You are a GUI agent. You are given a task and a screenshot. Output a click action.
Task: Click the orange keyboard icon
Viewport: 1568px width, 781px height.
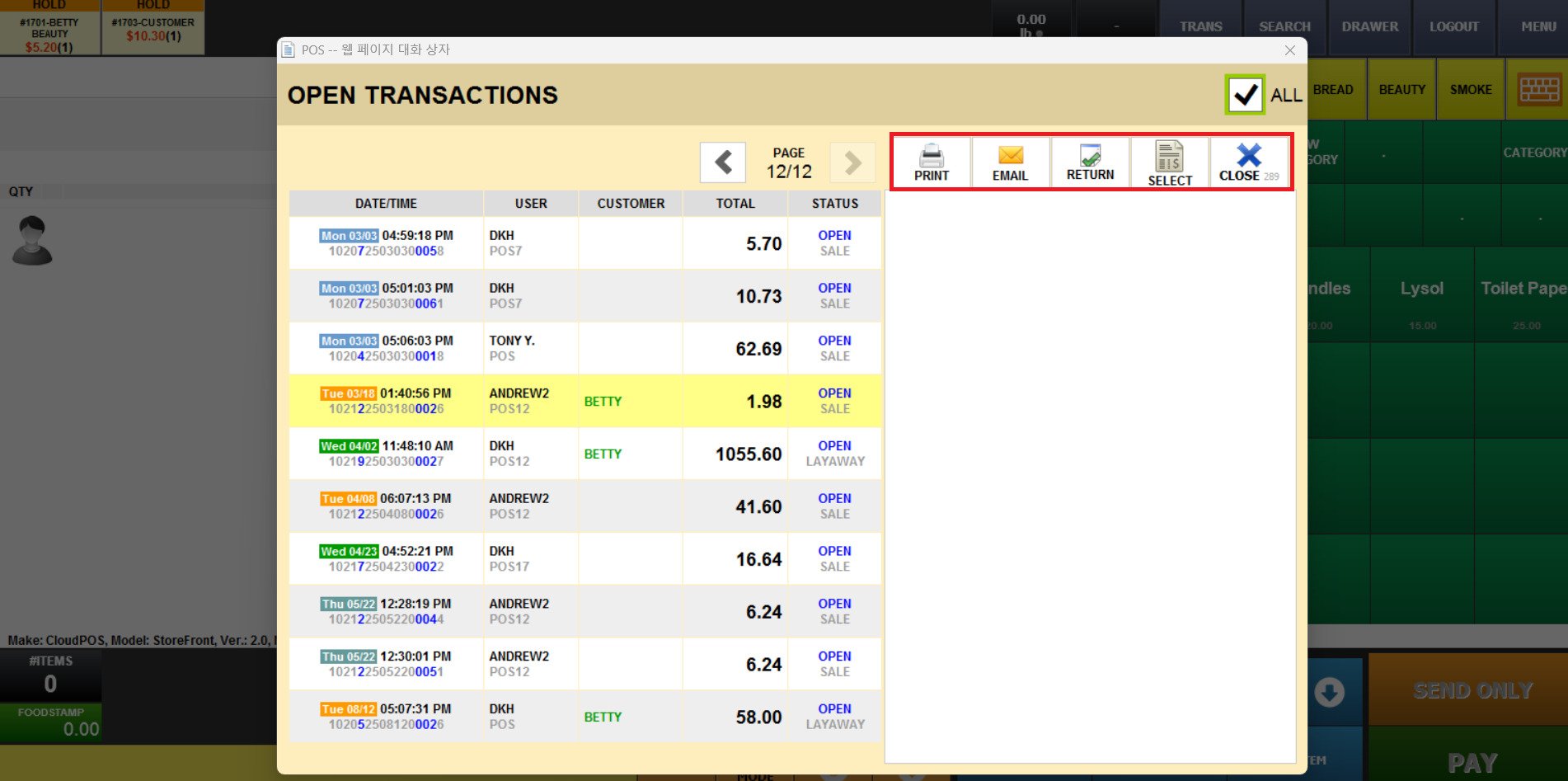pos(1538,89)
